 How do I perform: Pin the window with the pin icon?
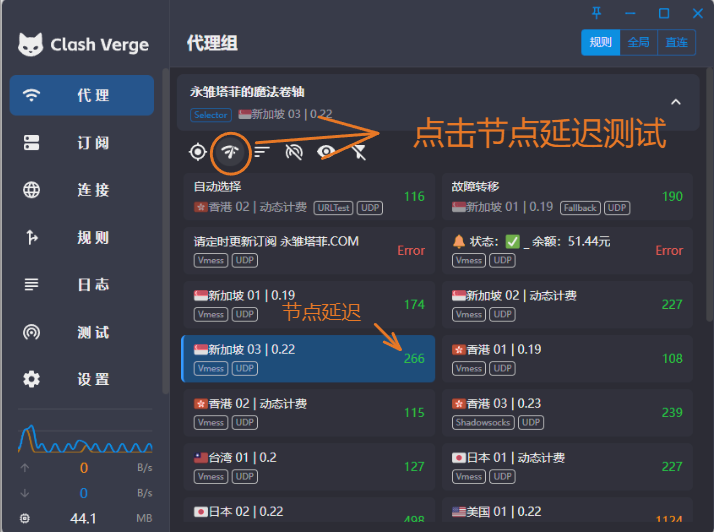click(597, 13)
